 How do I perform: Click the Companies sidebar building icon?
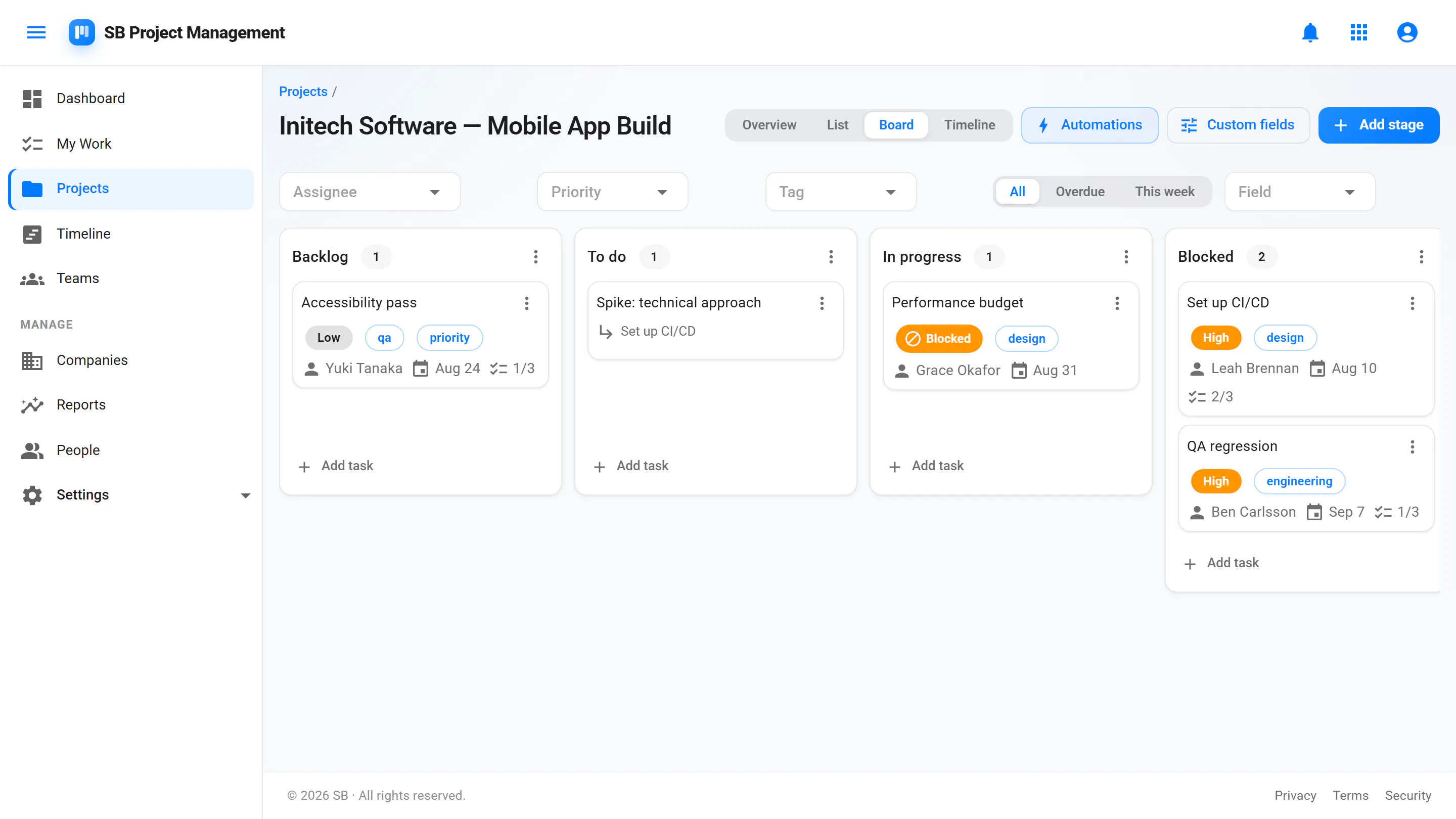(x=32, y=360)
